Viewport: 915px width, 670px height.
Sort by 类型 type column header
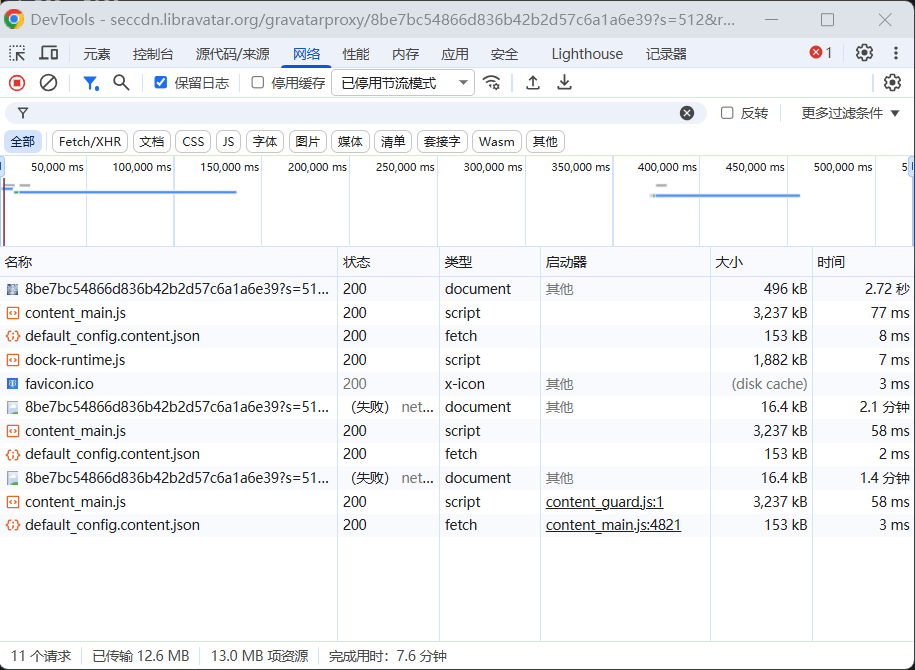(490, 262)
